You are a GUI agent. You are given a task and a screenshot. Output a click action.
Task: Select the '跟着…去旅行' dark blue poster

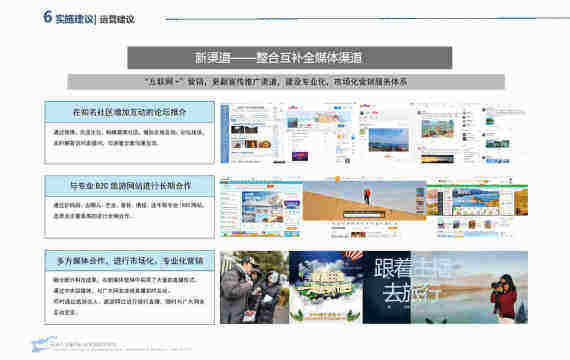(387, 287)
